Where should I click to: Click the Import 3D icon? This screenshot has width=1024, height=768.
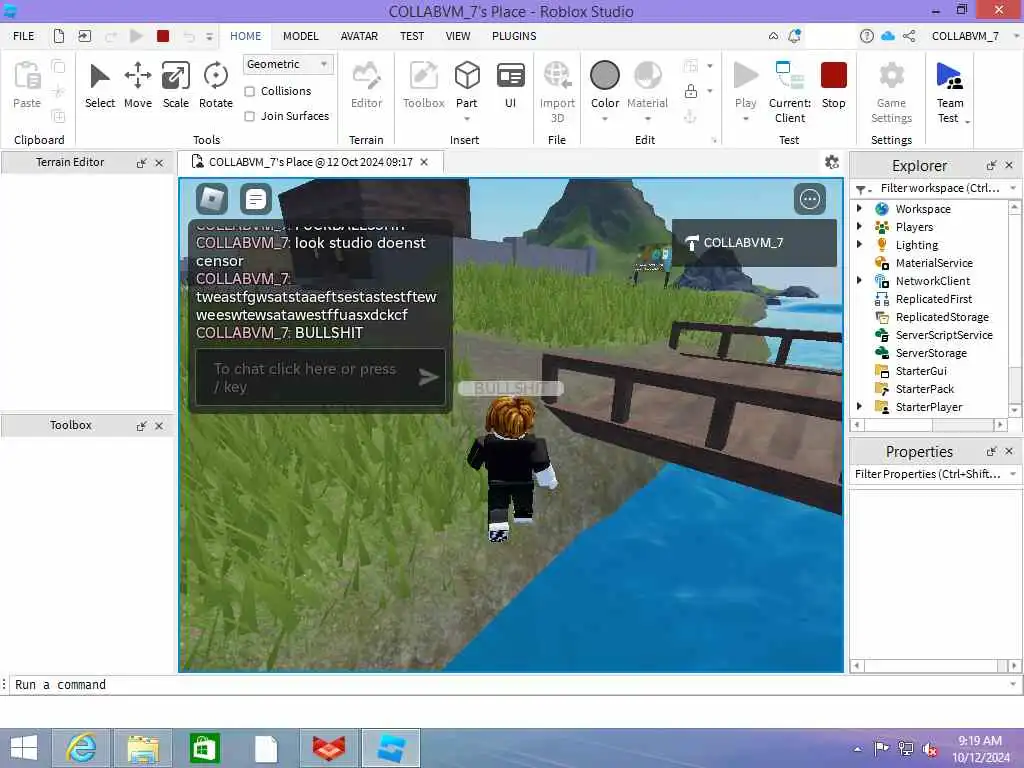pyautogui.click(x=557, y=76)
